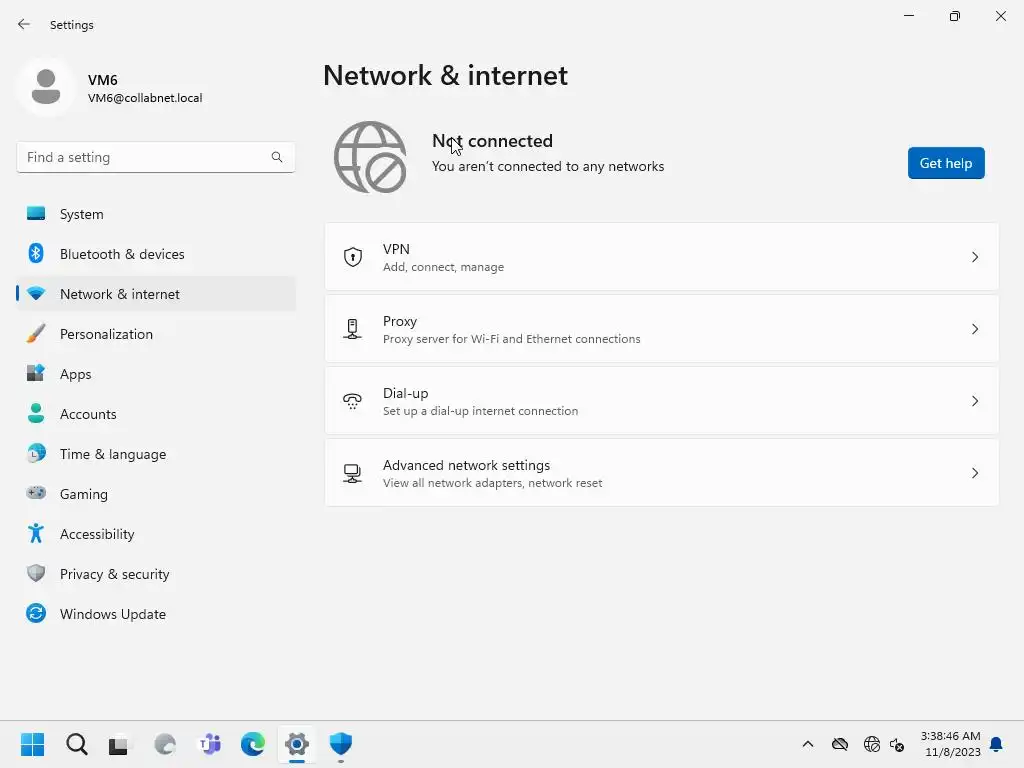Open VPN Add, connect, manage
Image resolution: width=1024 pixels, height=768 pixels.
pos(662,257)
